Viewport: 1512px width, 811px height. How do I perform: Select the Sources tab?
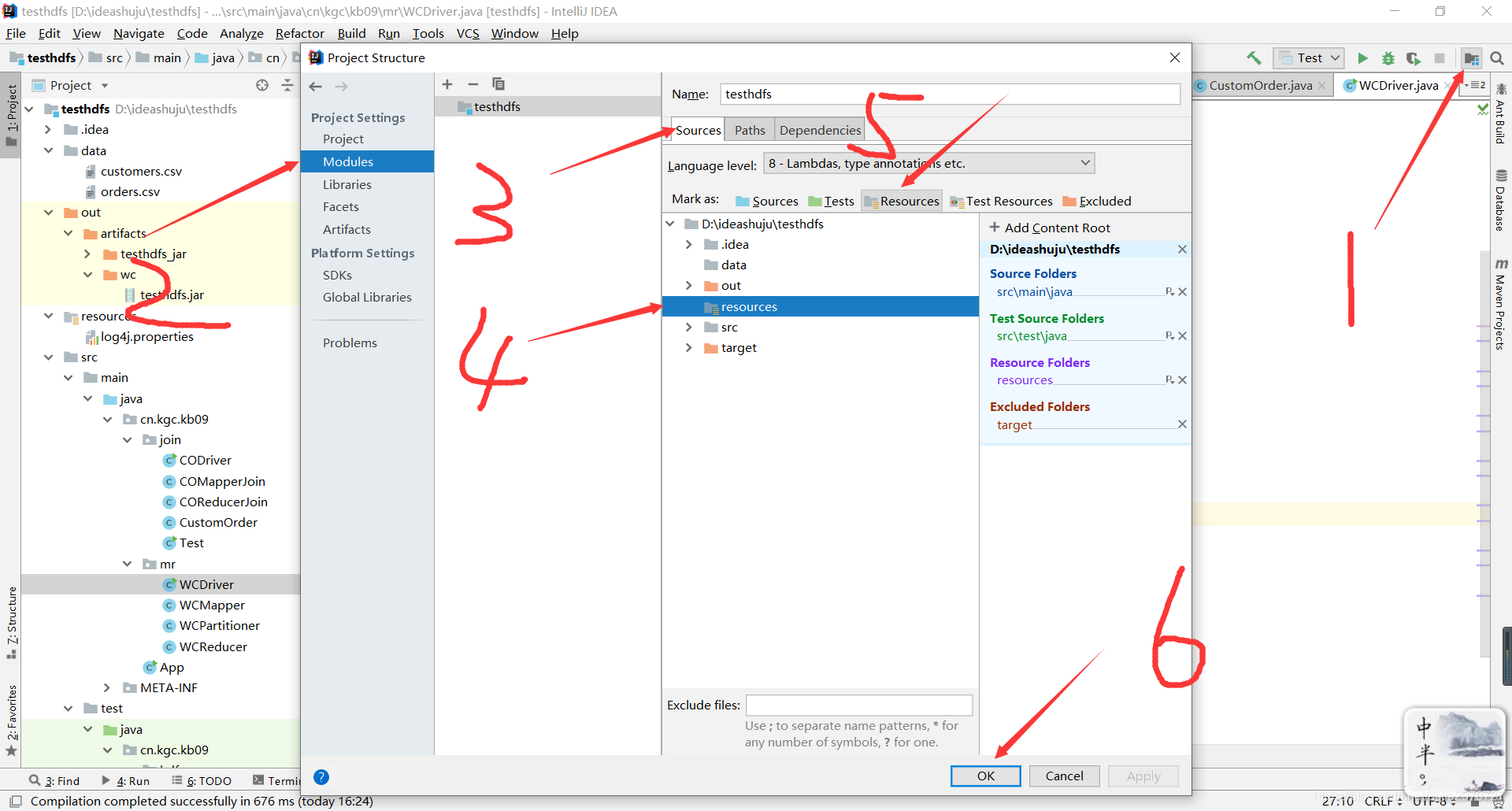click(698, 131)
